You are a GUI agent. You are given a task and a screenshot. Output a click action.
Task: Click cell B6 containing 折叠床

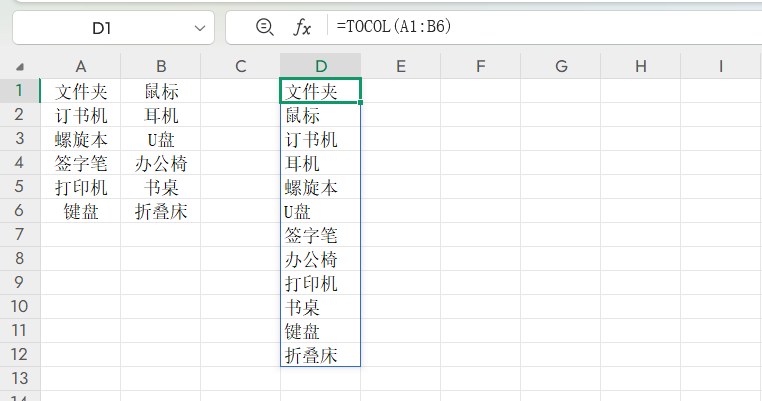pyautogui.click(x=161, y=210)
